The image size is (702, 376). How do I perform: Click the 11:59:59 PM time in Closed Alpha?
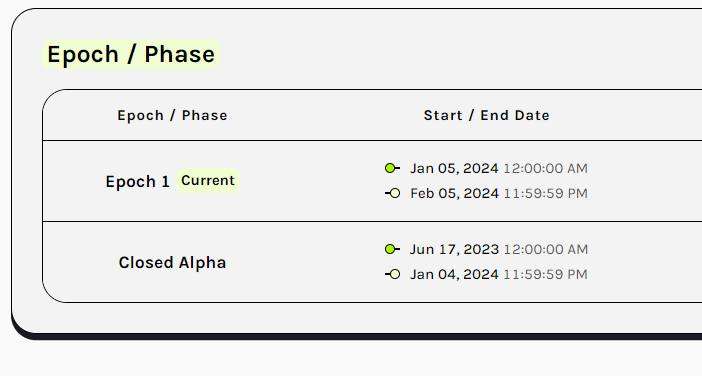coord(545,274)
